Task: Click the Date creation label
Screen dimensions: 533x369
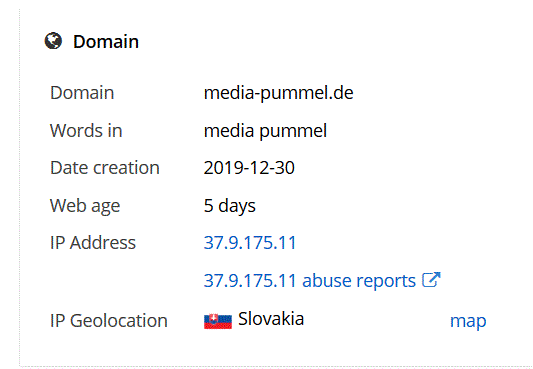Action: (x=105, y=168)
